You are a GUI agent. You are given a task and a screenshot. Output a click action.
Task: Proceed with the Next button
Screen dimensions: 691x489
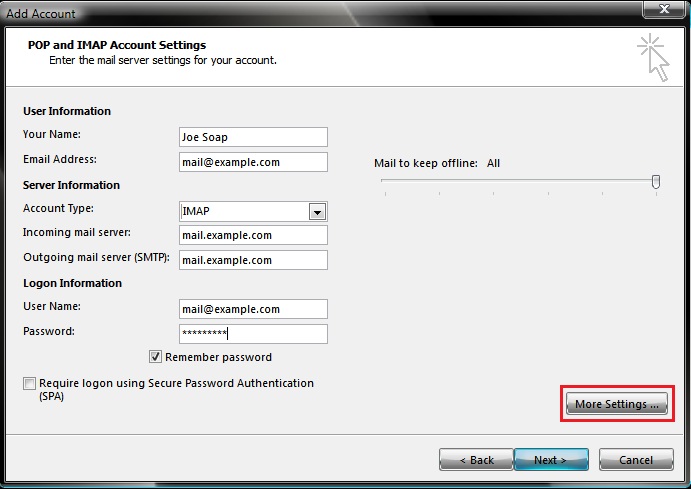(551, 460)
